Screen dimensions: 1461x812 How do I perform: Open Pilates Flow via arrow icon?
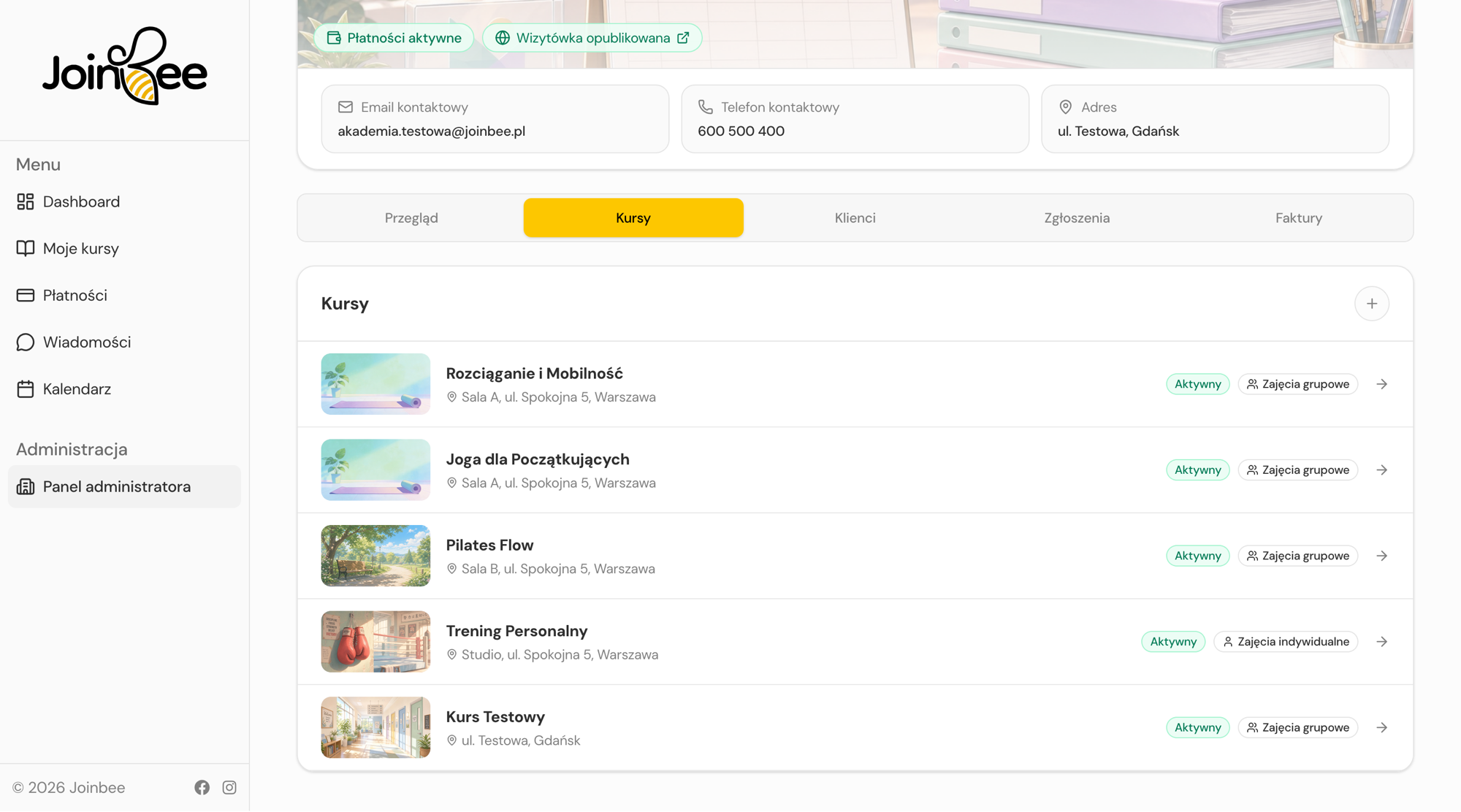(x=1382, y=556)
